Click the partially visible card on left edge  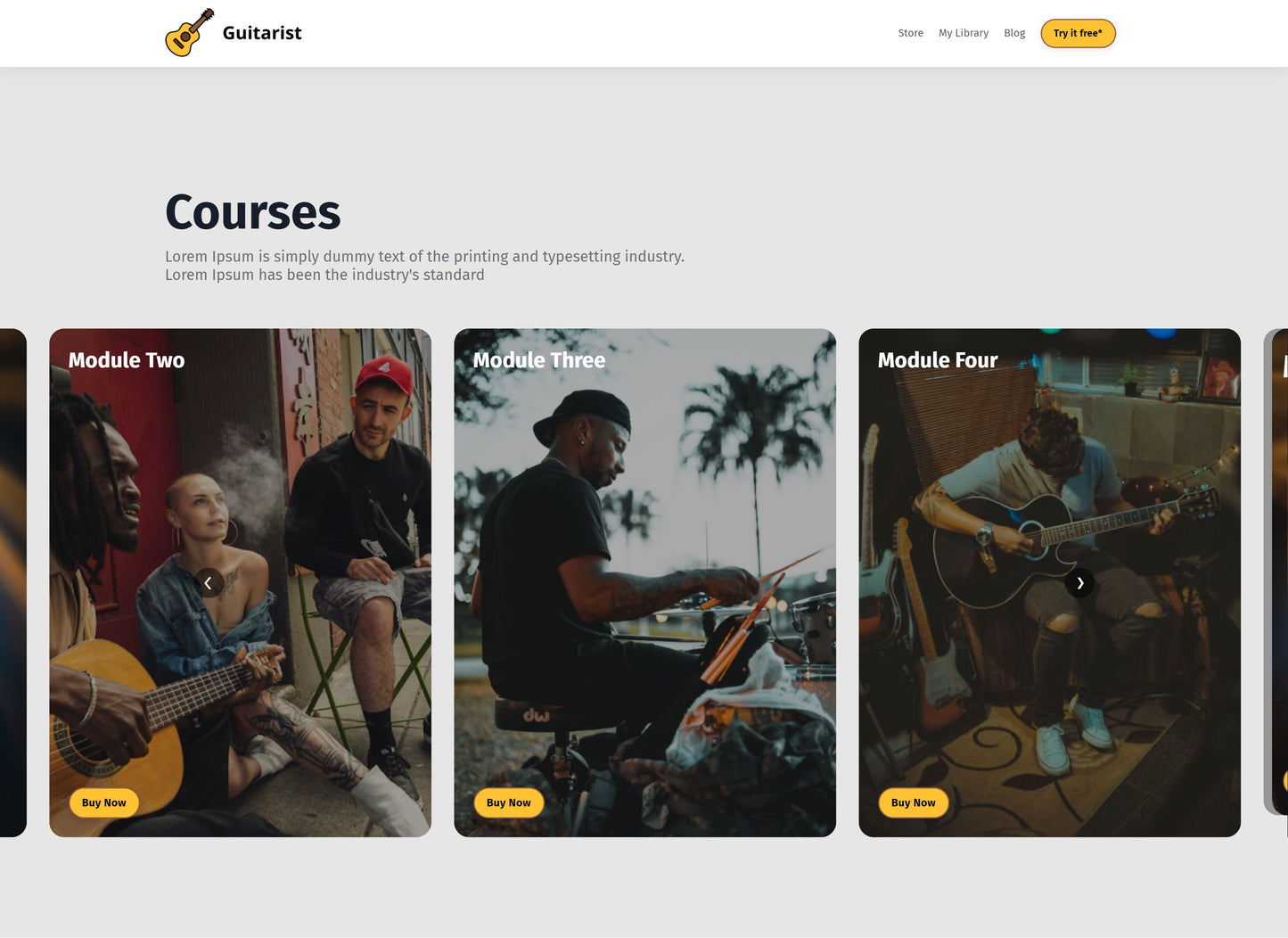(x=12, y=582)
